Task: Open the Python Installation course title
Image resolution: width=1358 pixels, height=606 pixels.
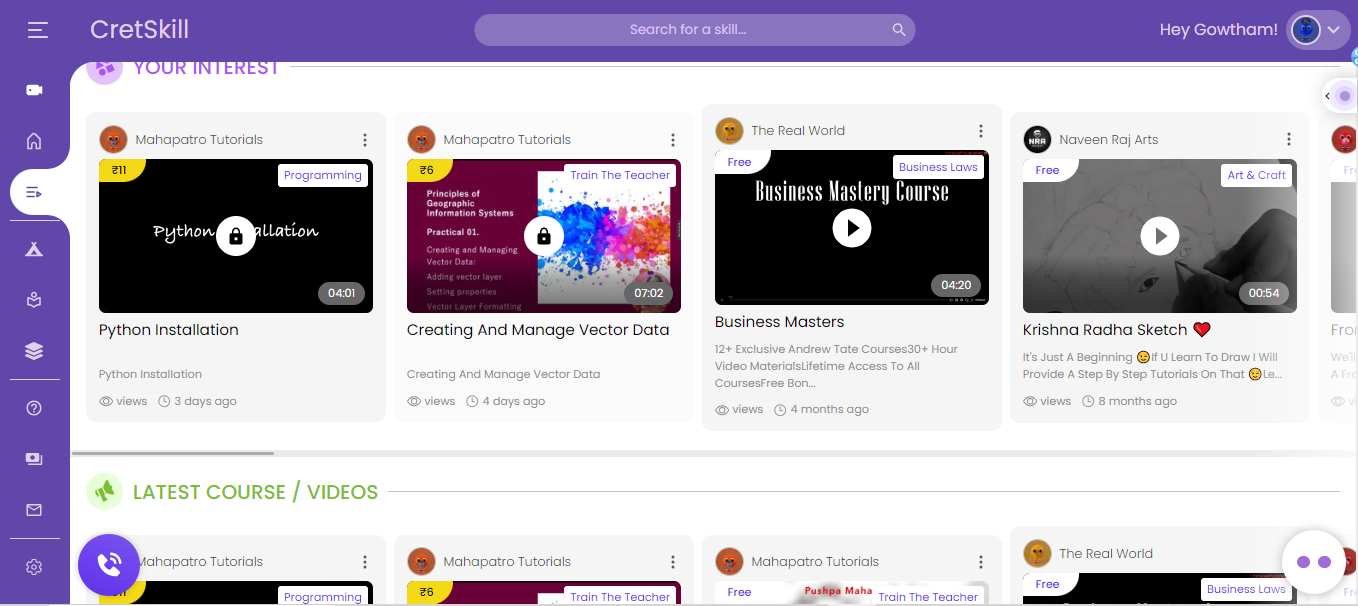Action: 169,330
